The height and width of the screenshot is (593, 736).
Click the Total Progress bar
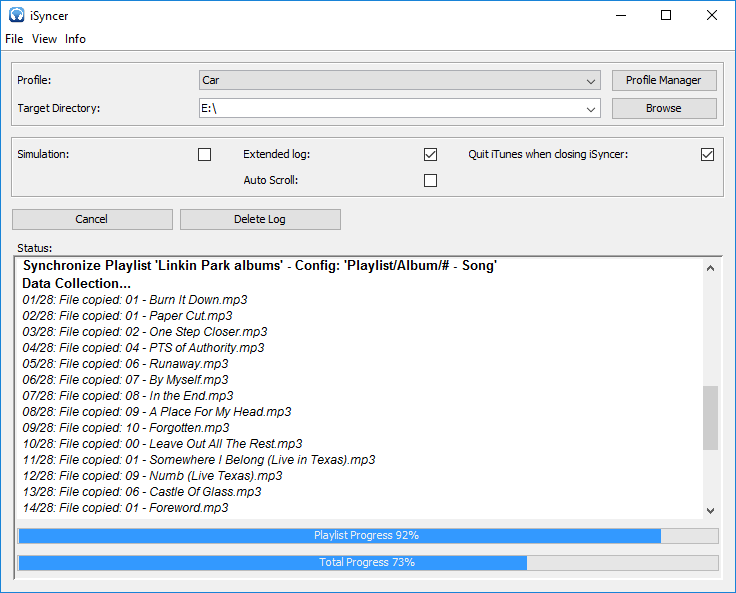point(367,563)
